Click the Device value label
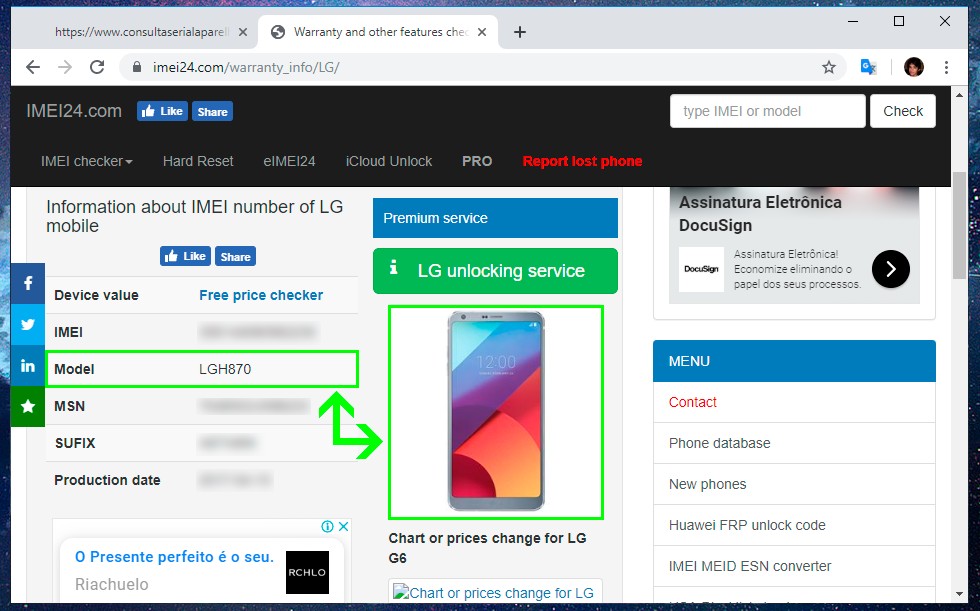Image resolution: width=980 pixels, height=611 pixels. (x=96, y=295)
